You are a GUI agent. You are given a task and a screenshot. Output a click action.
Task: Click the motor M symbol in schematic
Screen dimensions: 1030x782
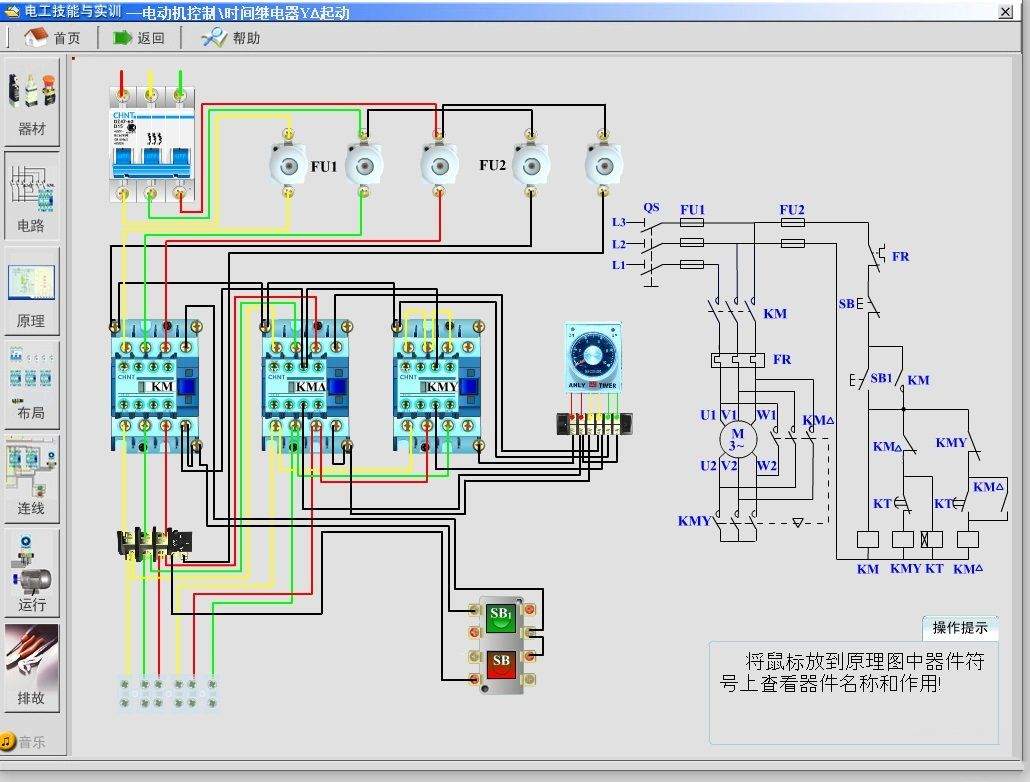coord(737,439)
